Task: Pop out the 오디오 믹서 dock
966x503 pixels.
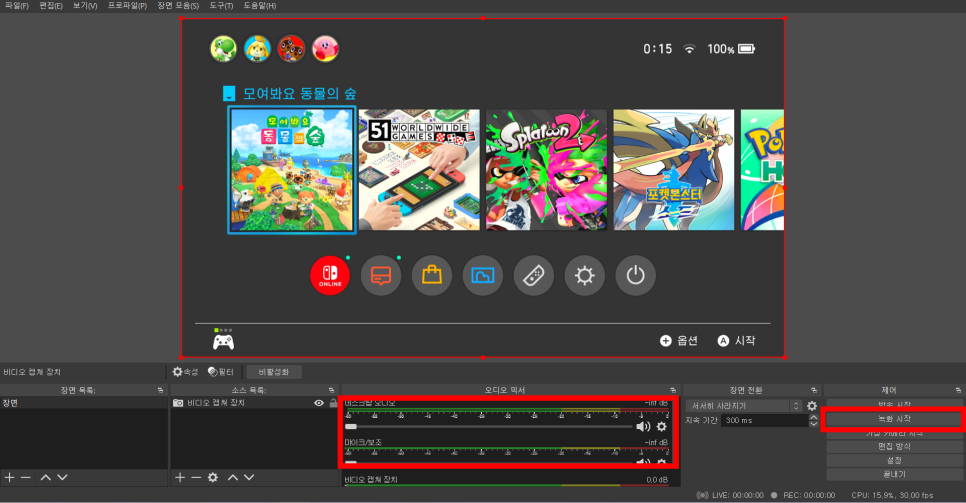Action: 673,390
